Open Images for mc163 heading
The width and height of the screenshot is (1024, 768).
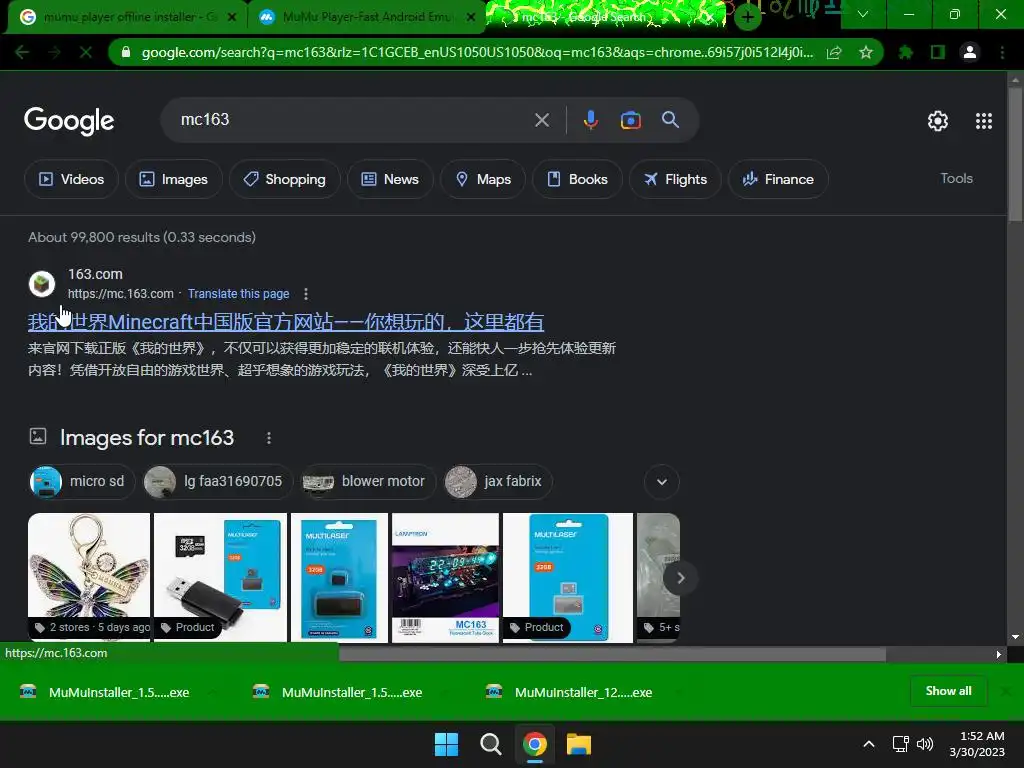tap(147, 438)
